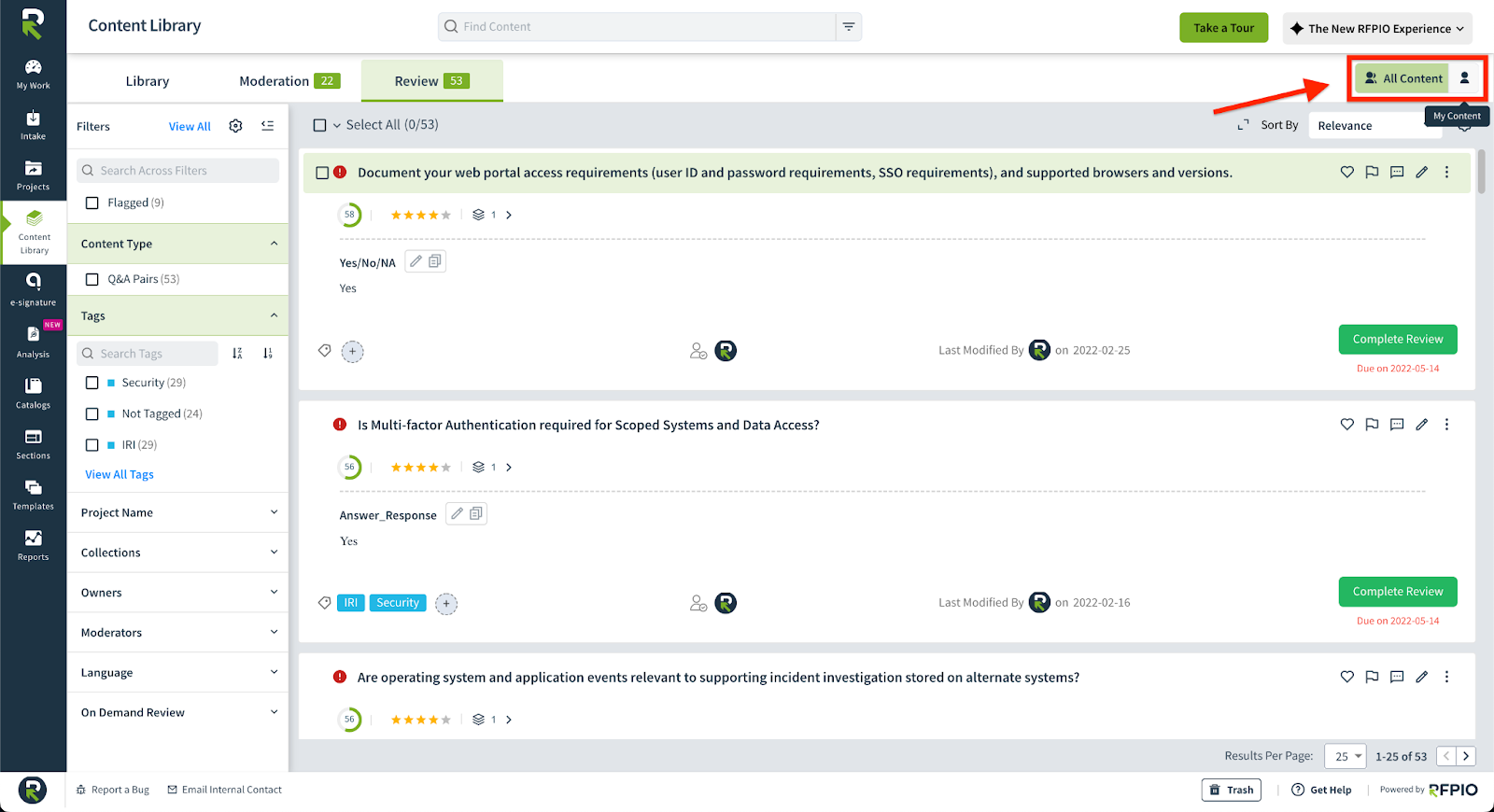The height and width of the screenshot is (812, 1494).
Task: Add tag to web portal question
Action: click(x=352, y=352)
